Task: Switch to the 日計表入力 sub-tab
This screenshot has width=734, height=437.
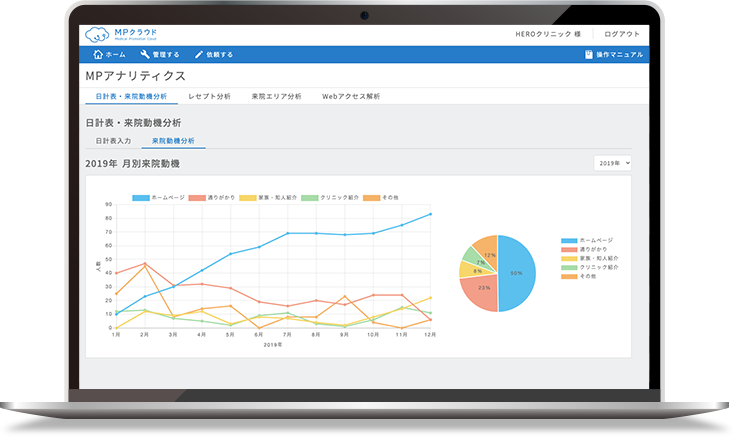Action: pyautogui.click(x=113, y=141)
